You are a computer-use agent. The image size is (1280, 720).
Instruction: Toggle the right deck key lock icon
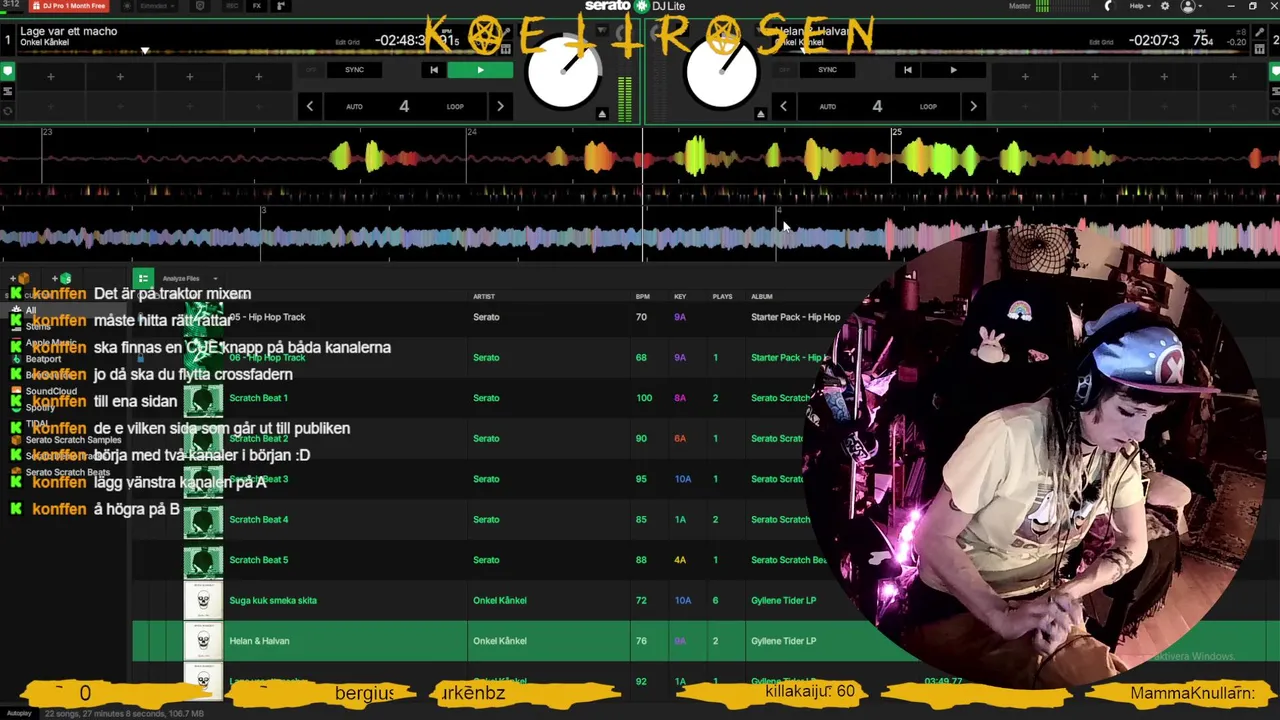(1260, 33)
